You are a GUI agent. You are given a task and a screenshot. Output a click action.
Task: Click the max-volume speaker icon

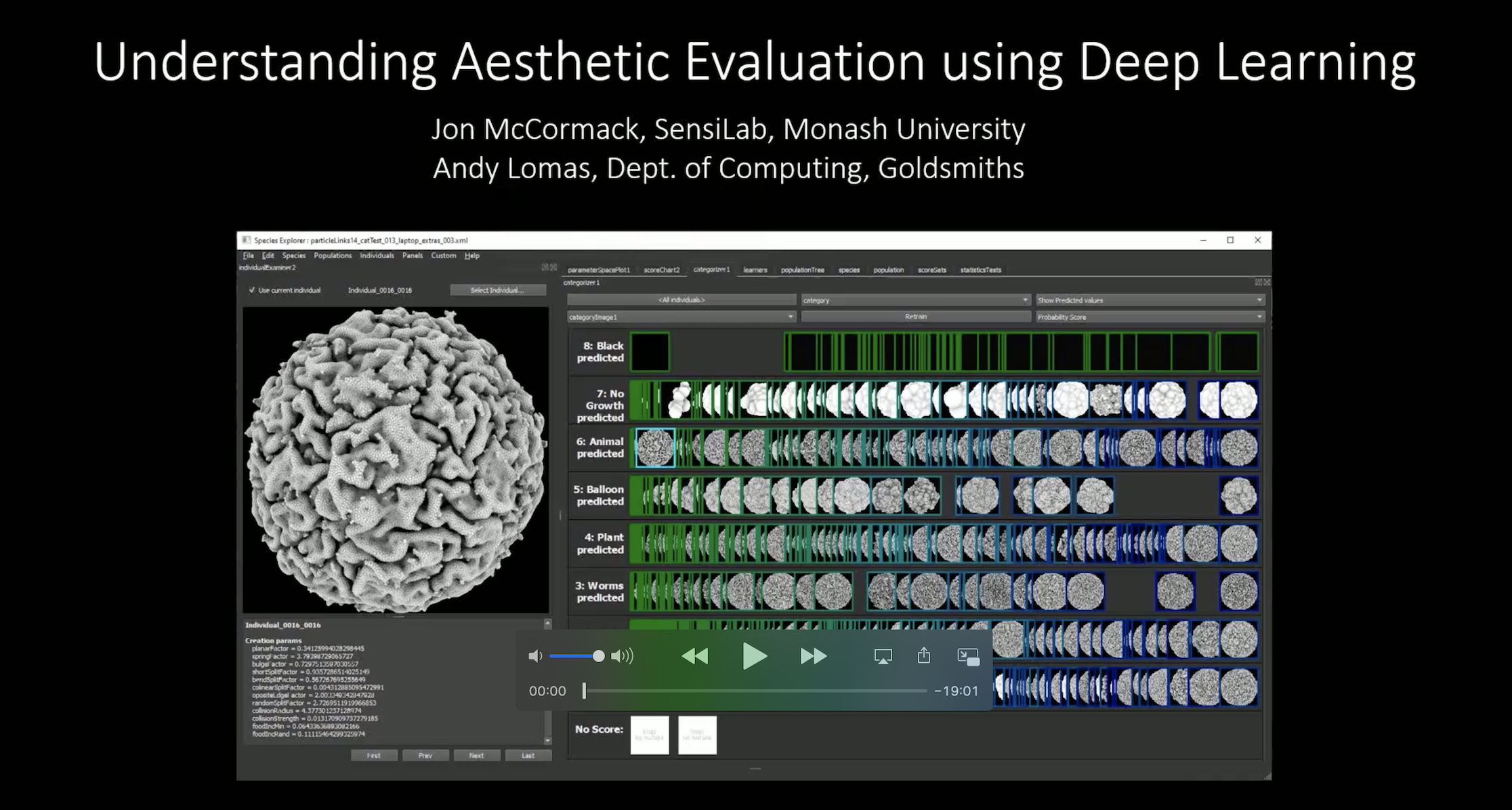point(622,656)
